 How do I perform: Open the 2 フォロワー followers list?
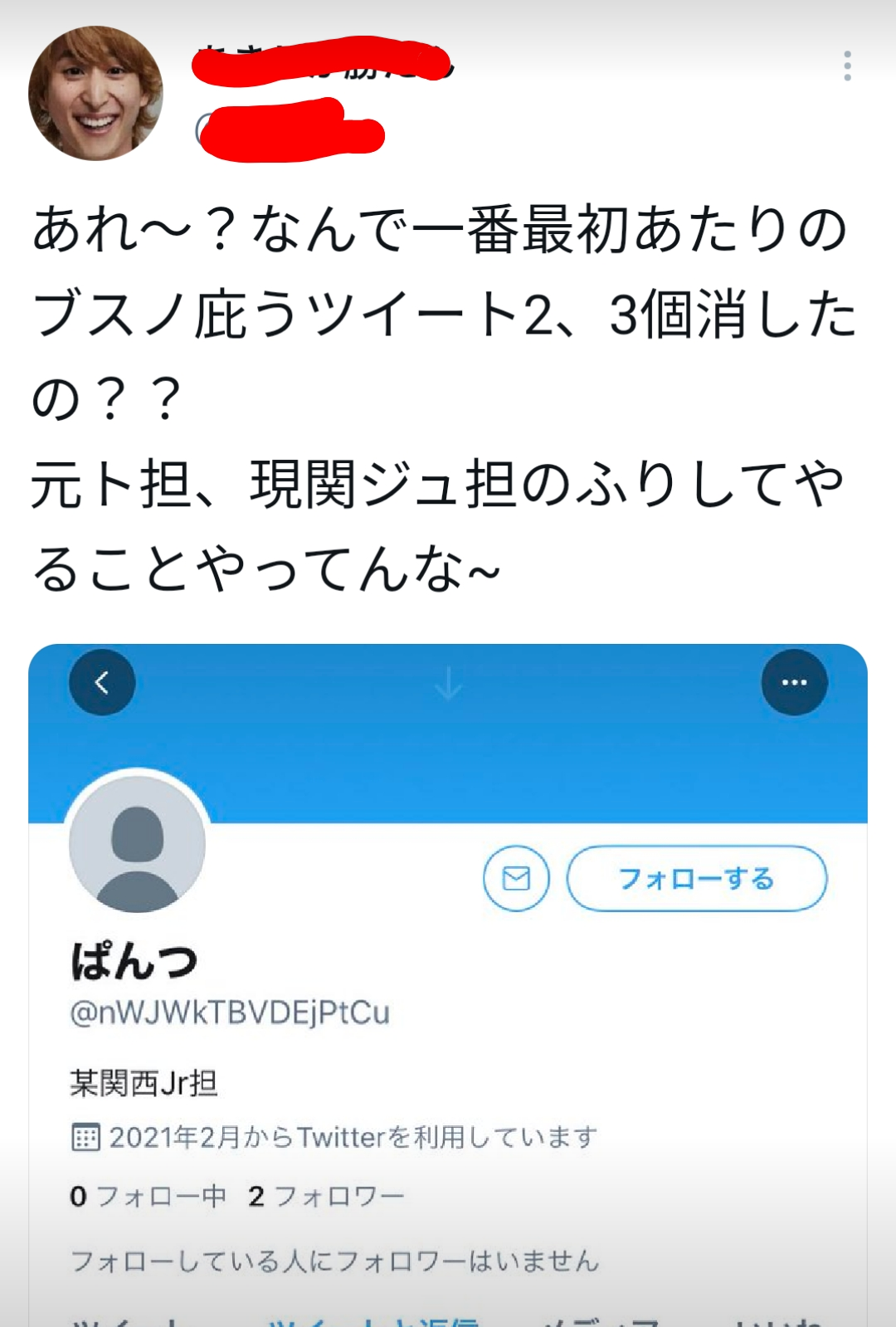326,1196
